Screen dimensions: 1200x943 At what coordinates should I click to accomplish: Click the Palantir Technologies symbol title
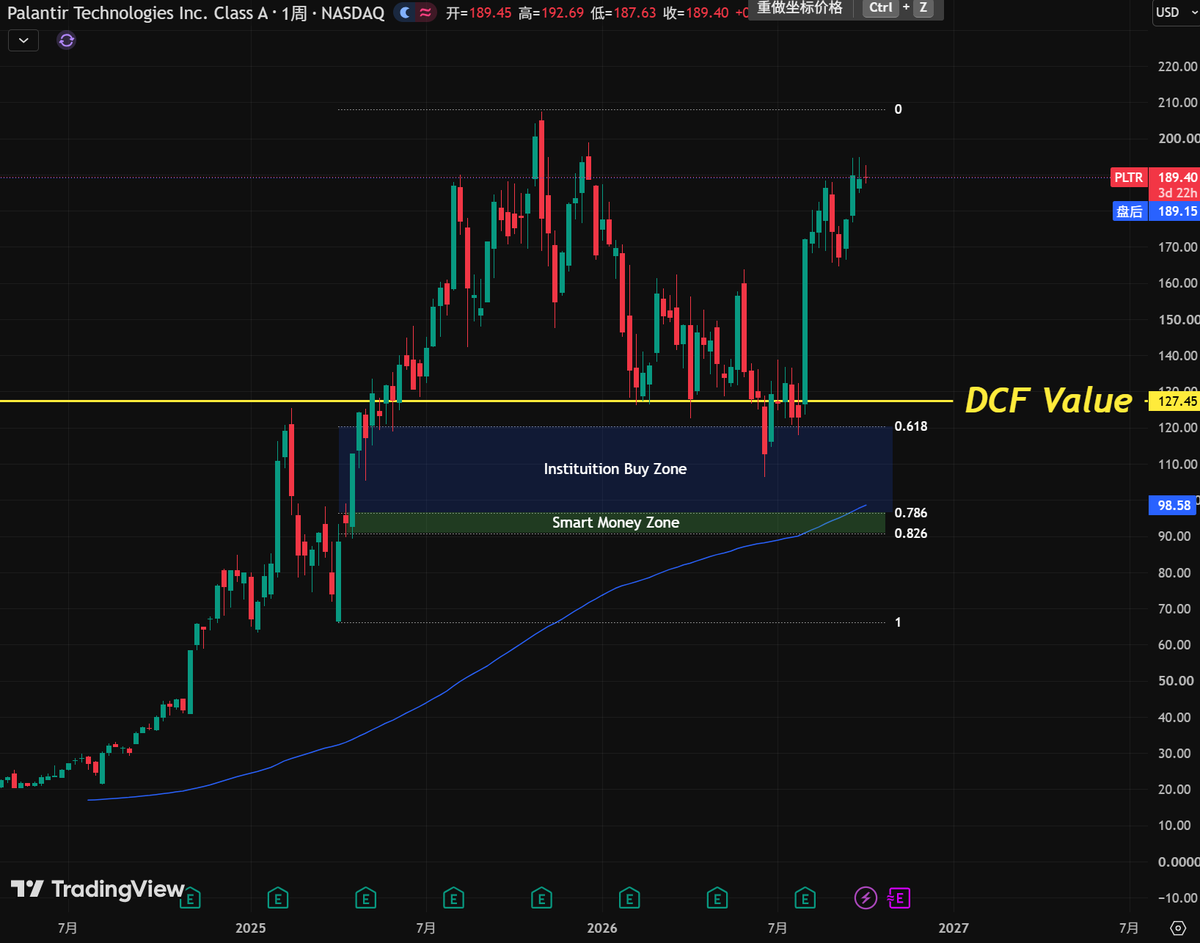[x=135, y=12]
